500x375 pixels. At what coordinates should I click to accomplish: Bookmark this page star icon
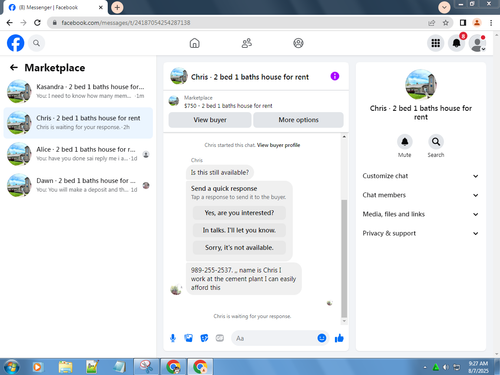click(446, 23)
